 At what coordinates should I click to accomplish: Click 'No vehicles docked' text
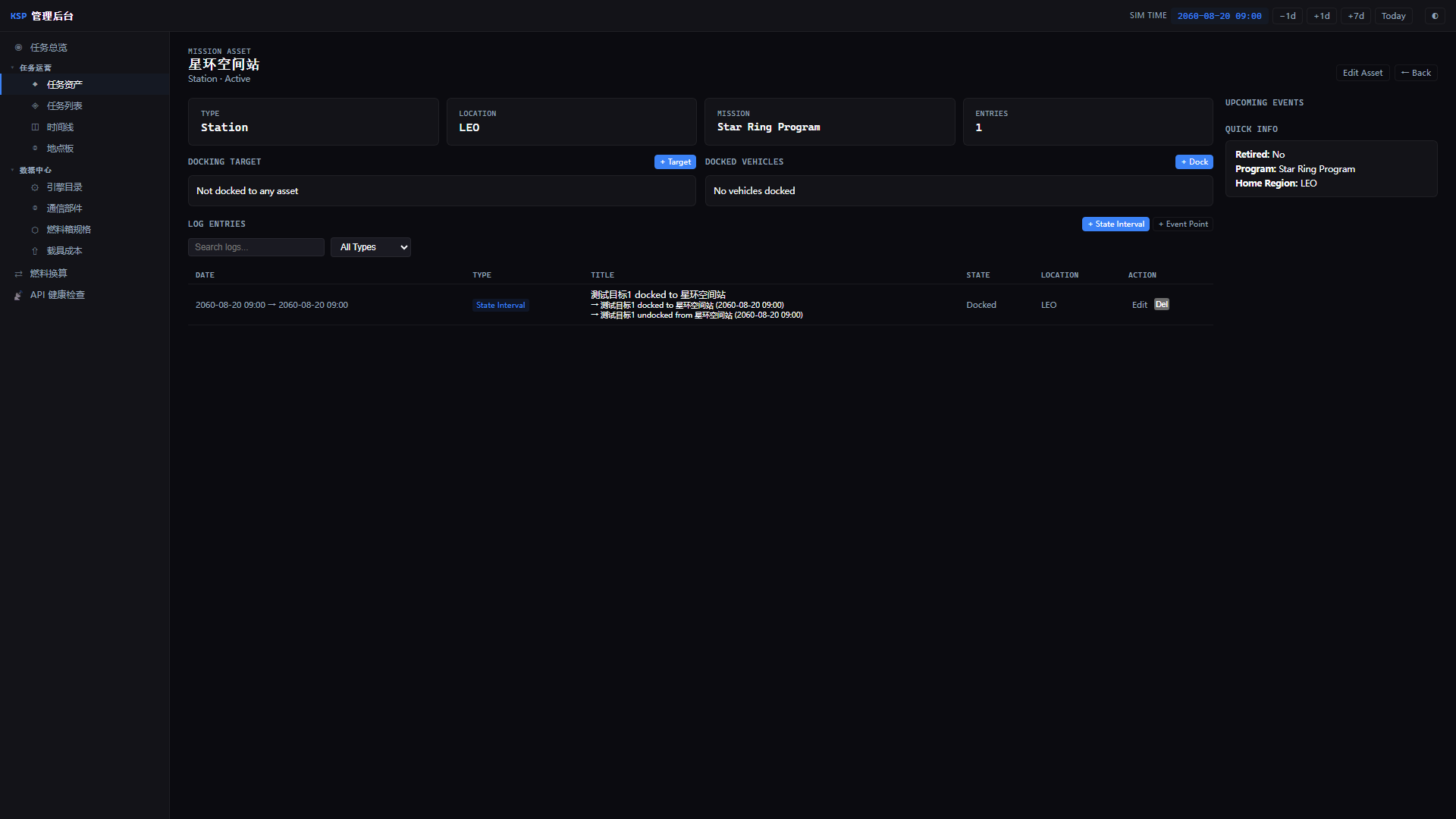click(755, 191)
